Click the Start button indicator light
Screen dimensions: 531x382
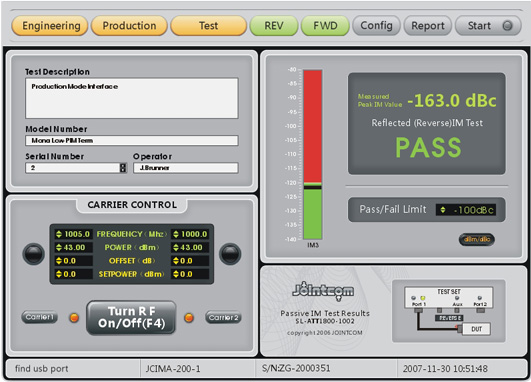507,26
